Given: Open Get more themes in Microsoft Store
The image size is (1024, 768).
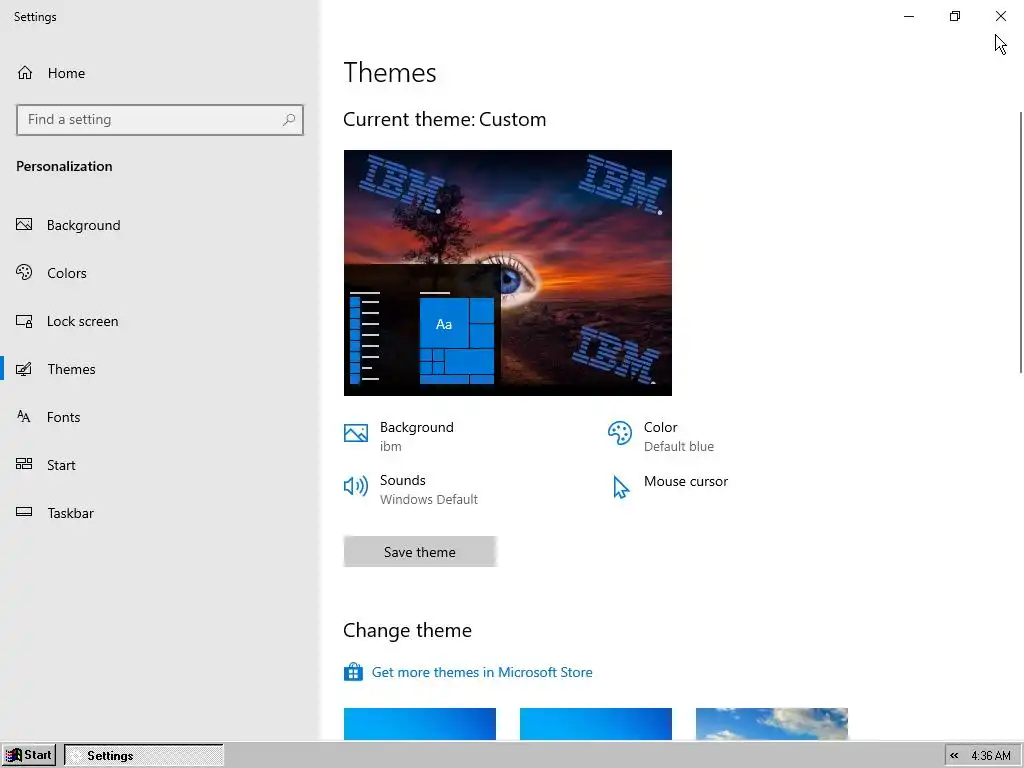Looking at the screenshot, I should [x=482, y=672].
